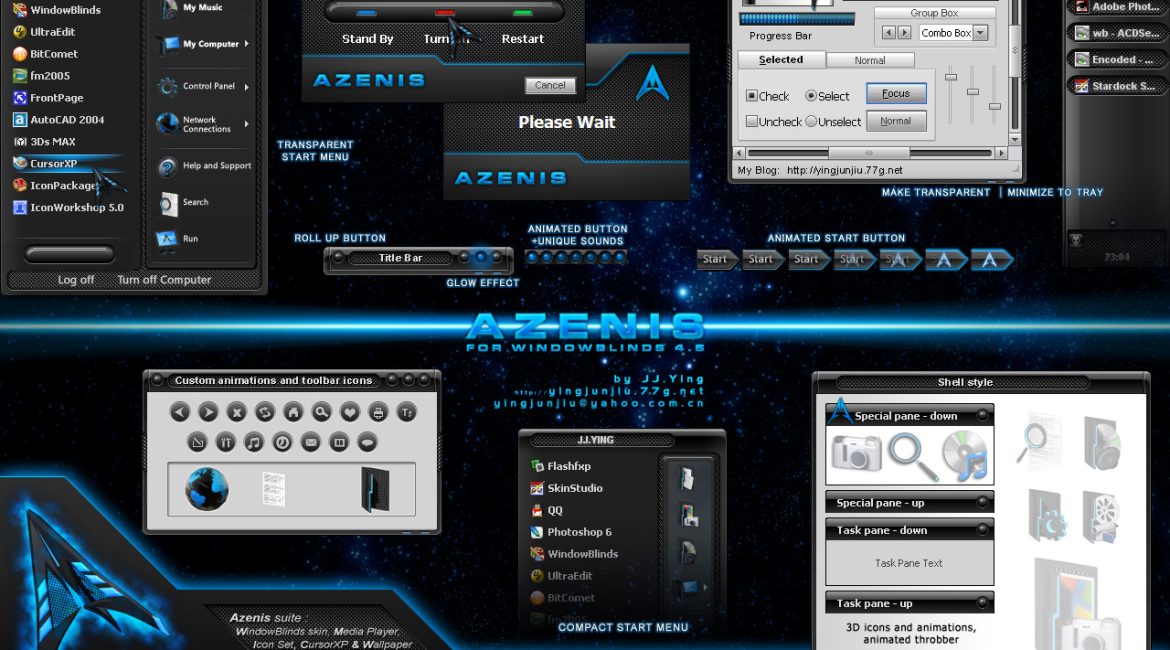1170x650 pixels.
Task: Expand the Special pane - up header
Action: click(910, 502)
